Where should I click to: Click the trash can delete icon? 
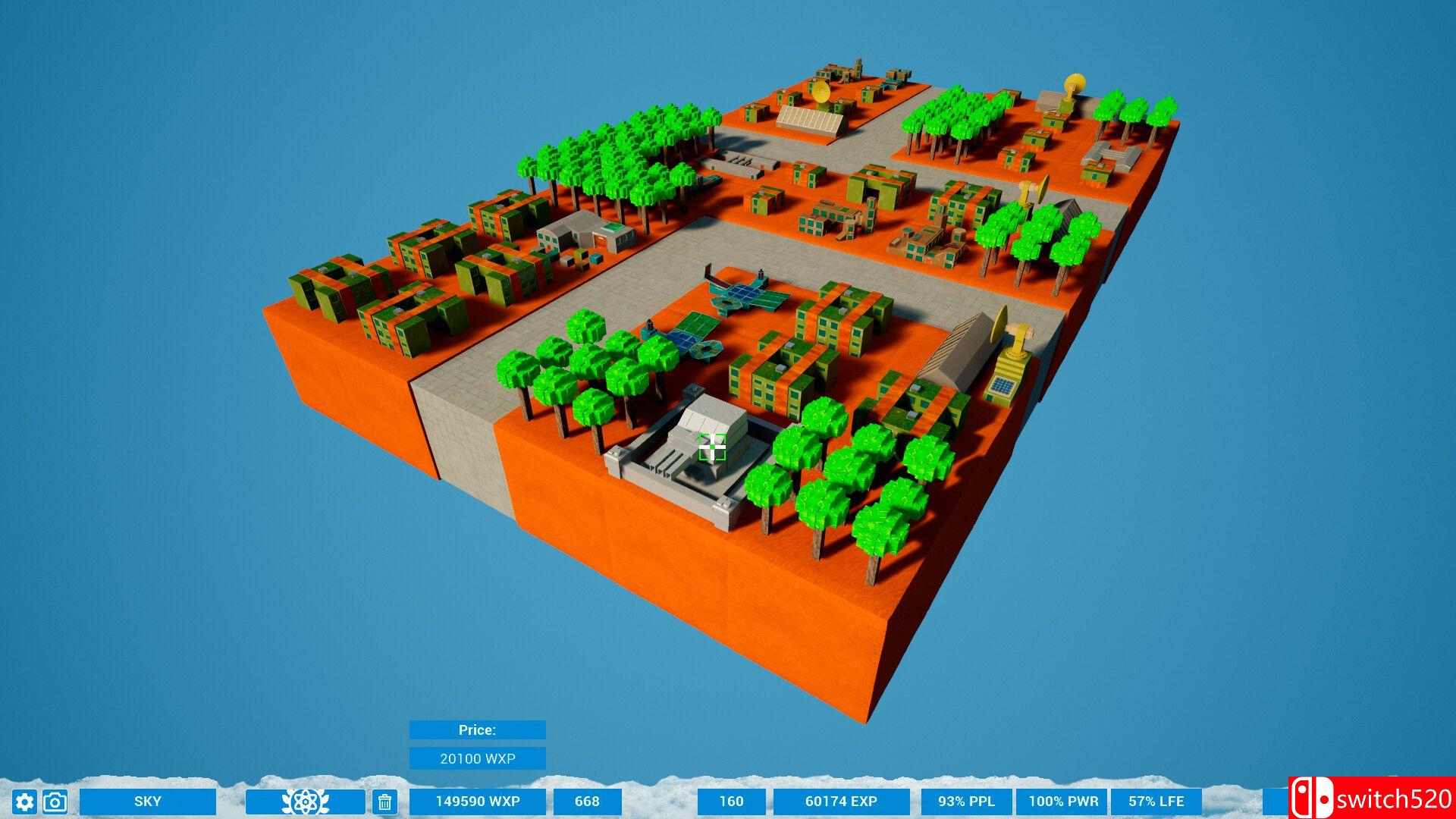point(384,802)
